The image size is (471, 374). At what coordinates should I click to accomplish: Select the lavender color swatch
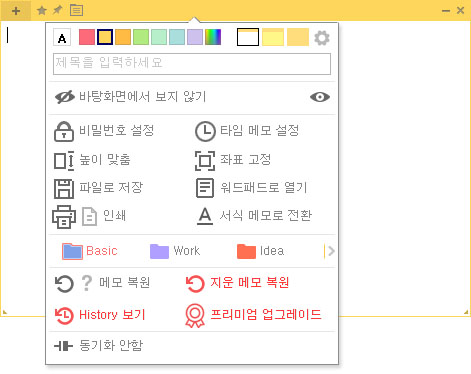[195, 37]
